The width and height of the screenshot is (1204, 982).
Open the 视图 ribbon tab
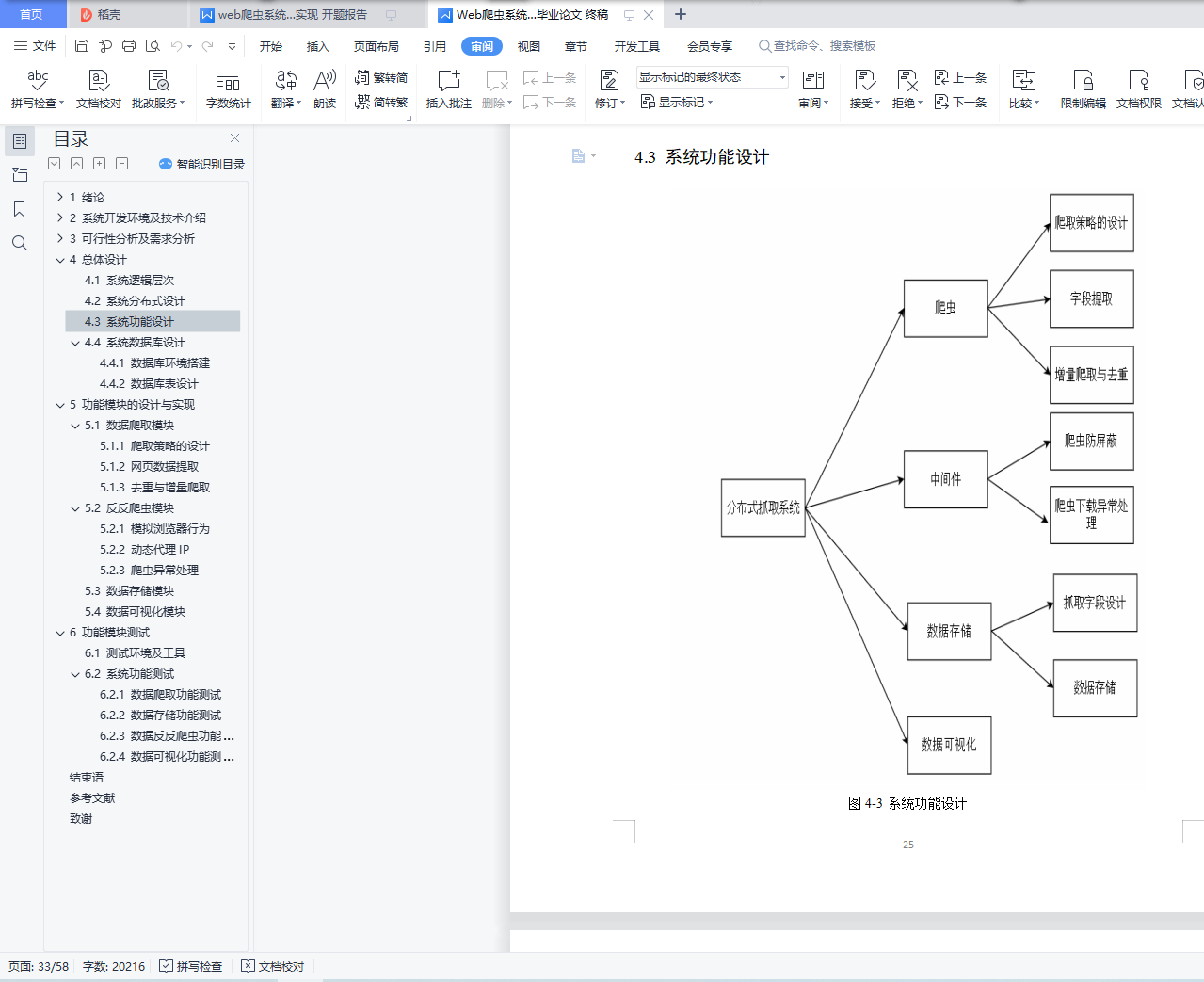tap(529, 46)
